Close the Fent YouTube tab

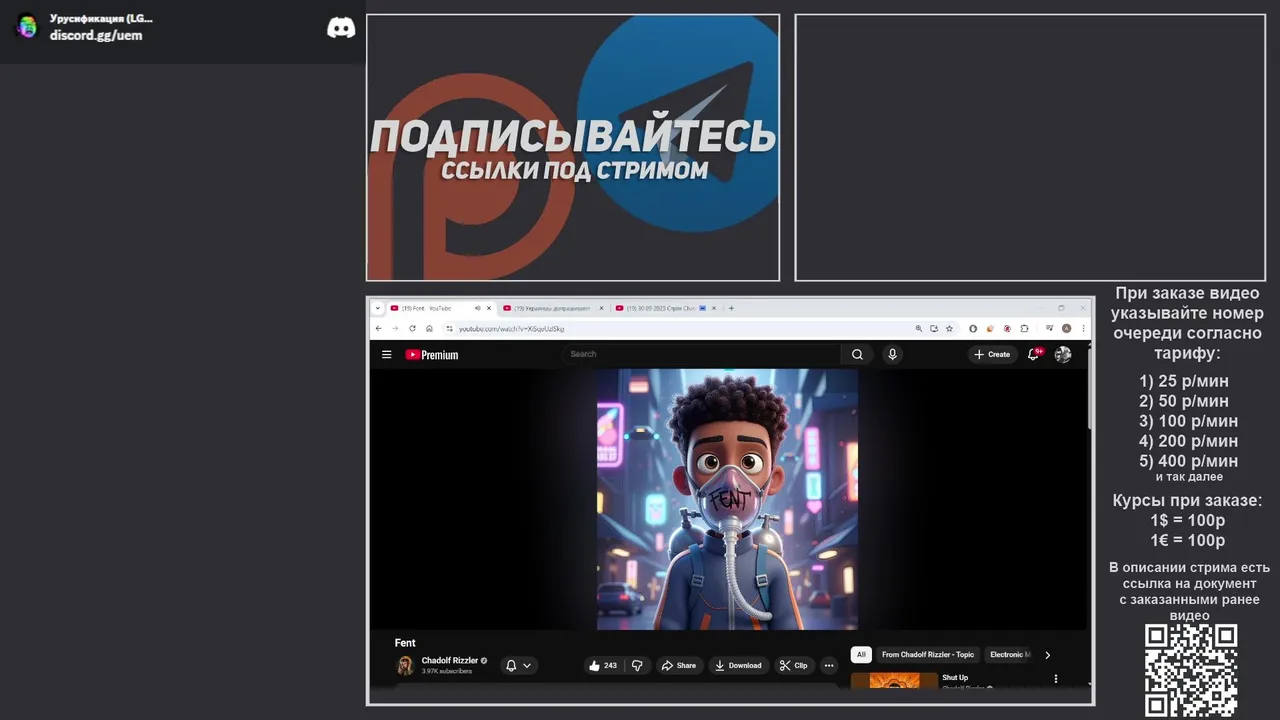[489, 308]
